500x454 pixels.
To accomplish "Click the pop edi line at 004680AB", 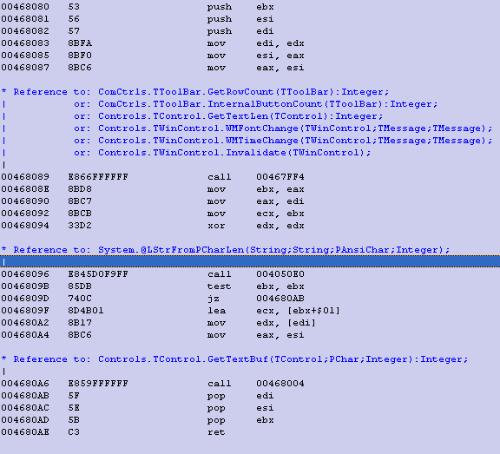I will [138, 396].
